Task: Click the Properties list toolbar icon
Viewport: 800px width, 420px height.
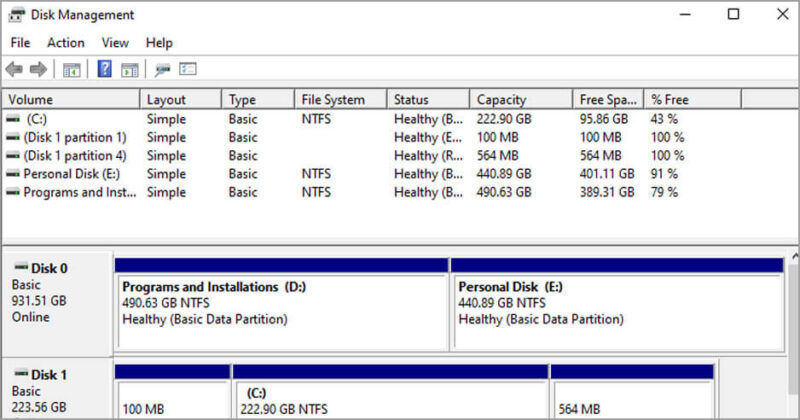Action: [188, 69]
